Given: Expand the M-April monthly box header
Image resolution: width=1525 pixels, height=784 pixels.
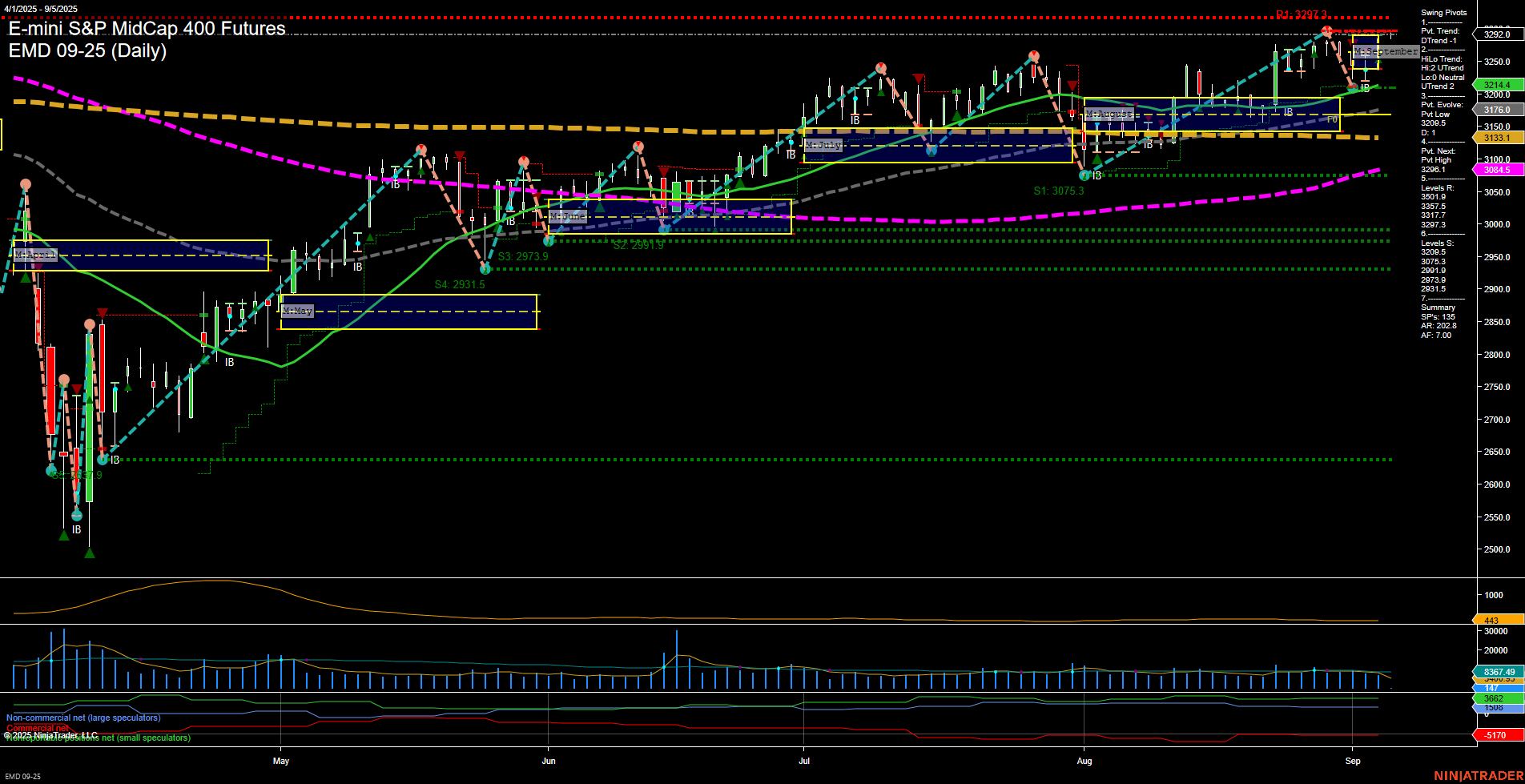Looking at the screenshot, I should click(34, 254).
